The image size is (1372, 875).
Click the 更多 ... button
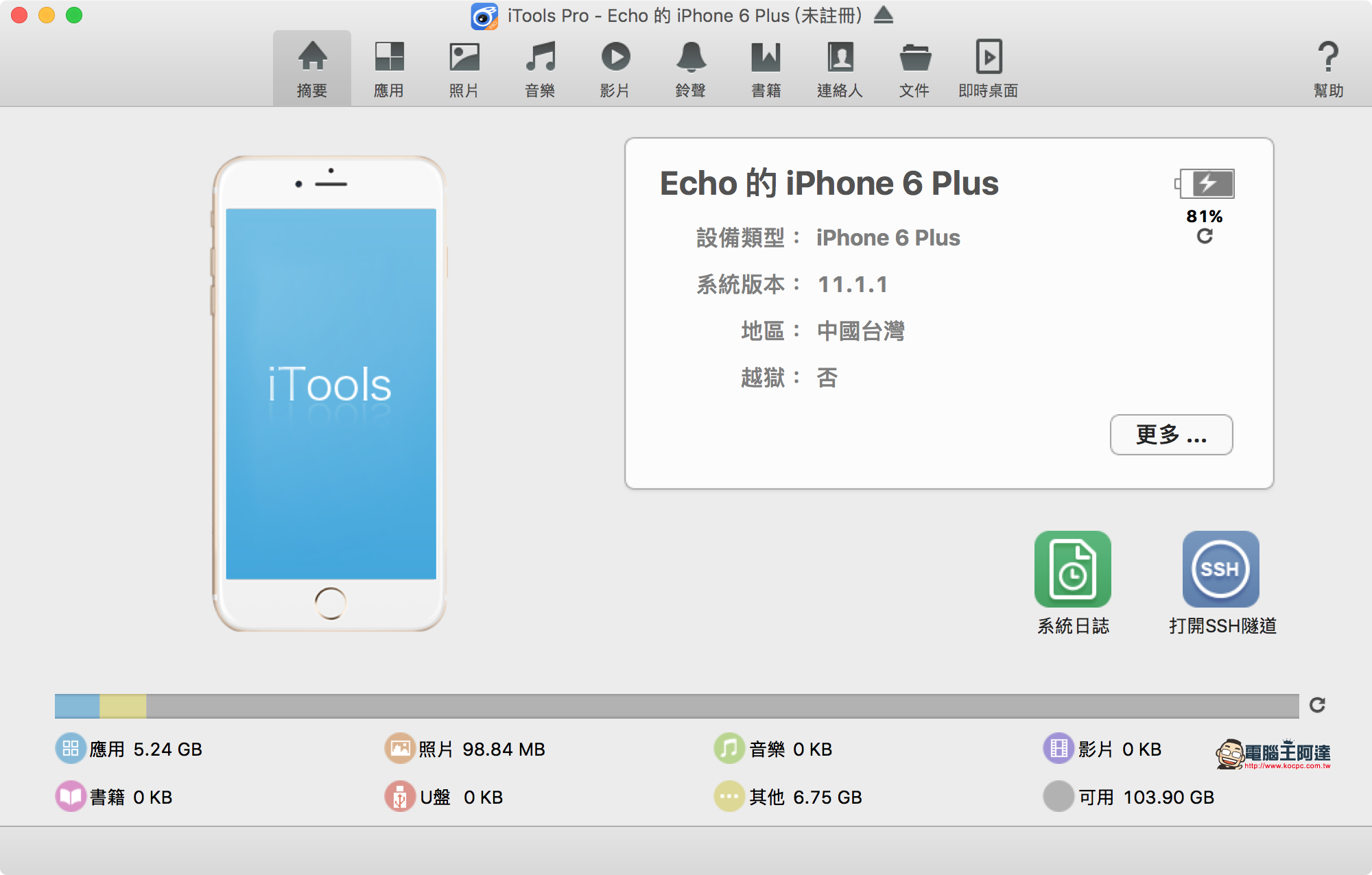tap(1171, 435)
